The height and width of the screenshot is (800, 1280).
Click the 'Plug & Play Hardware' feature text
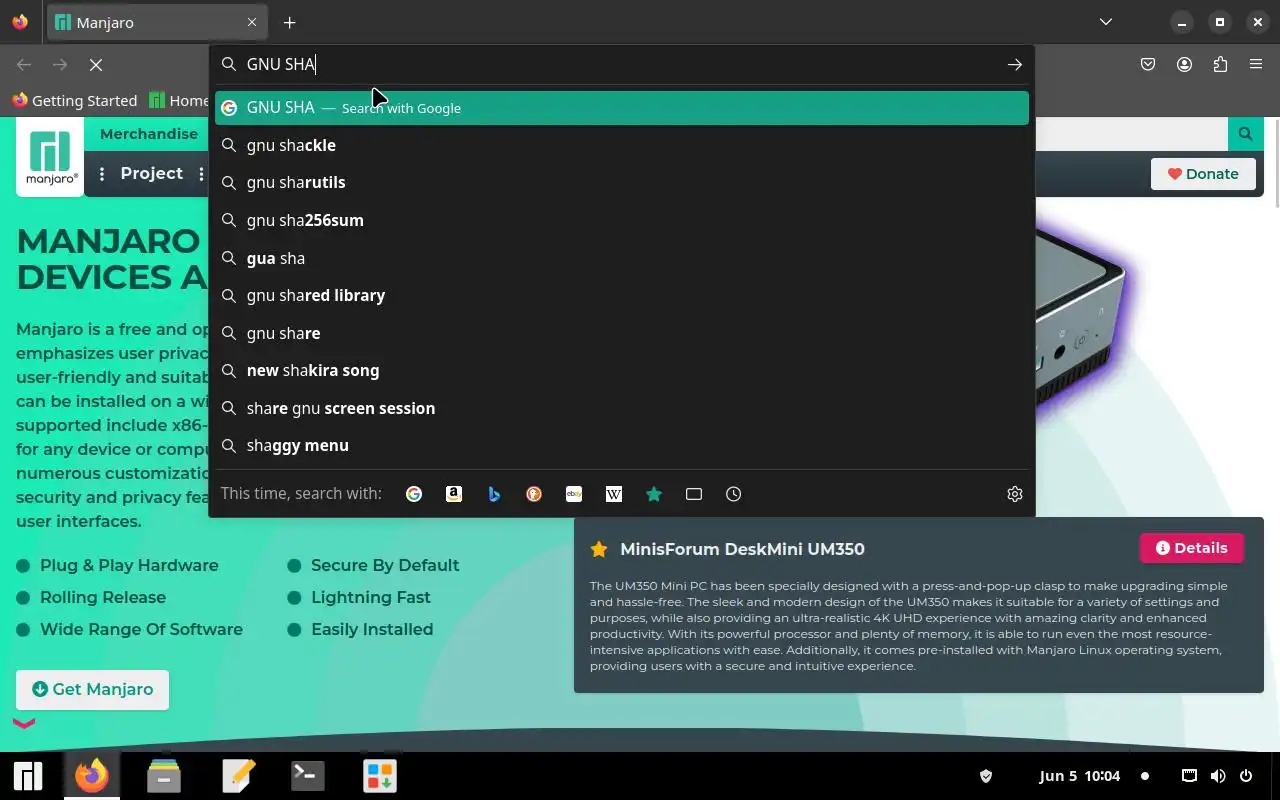(129, 565)
